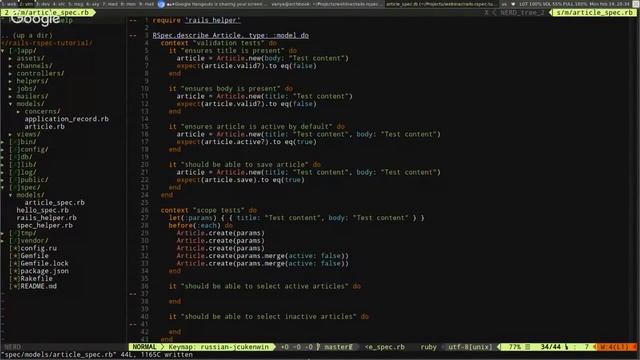Image resolution: width=640 pixels, height=360 pixels.
Task: Go up a dir in NERDTree
Action: click(x=27, y=36)
